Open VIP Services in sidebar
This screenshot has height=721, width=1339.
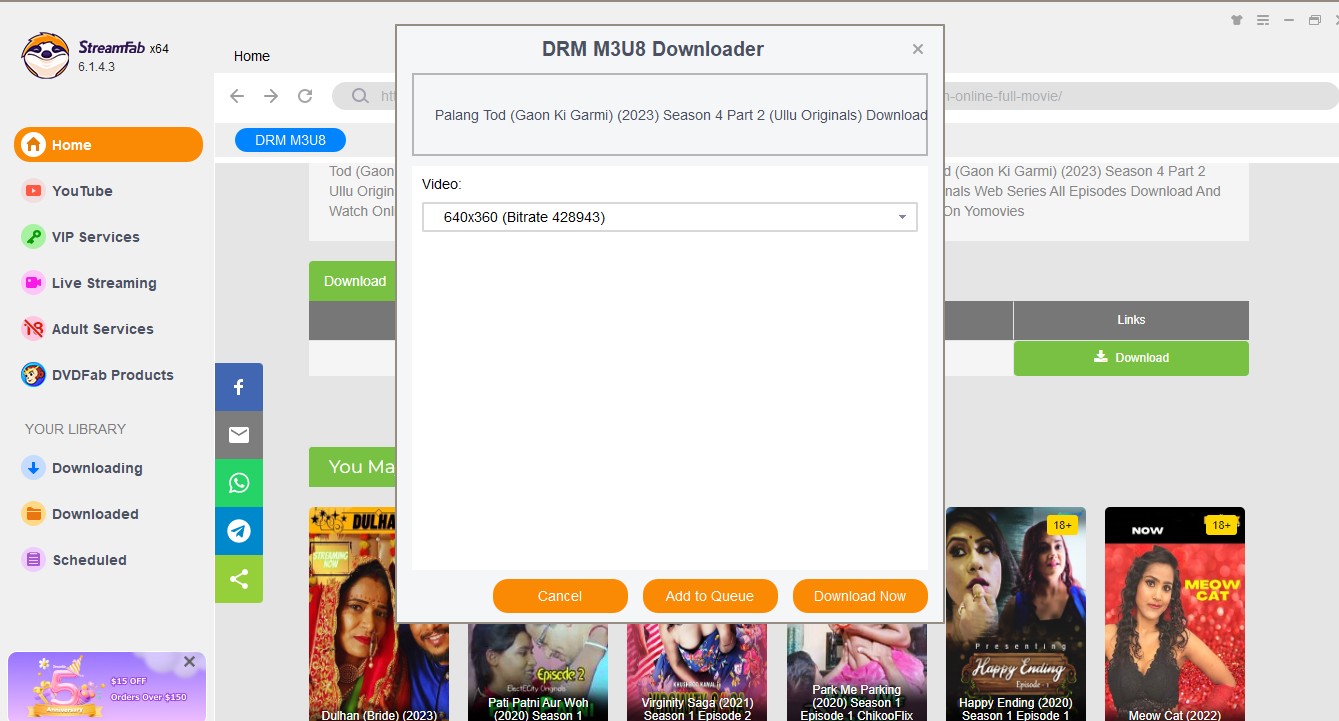click(x=95, y=237)
